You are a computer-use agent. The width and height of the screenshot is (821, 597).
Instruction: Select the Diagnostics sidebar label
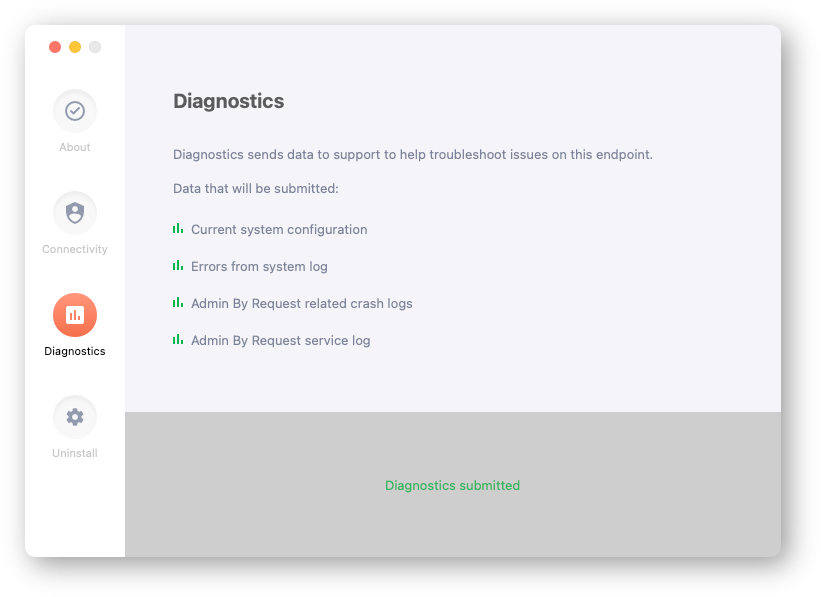click(x=75, y=351)
